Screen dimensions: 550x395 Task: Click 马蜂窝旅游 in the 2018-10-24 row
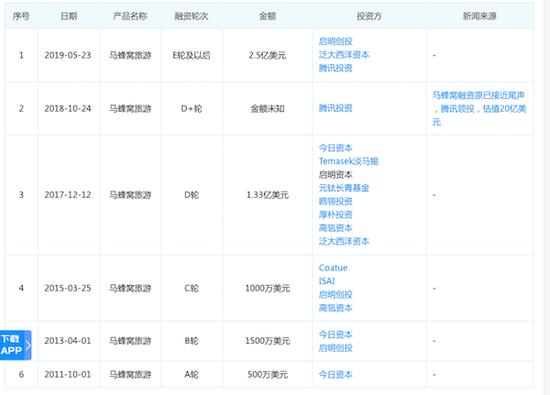[130, 108]
